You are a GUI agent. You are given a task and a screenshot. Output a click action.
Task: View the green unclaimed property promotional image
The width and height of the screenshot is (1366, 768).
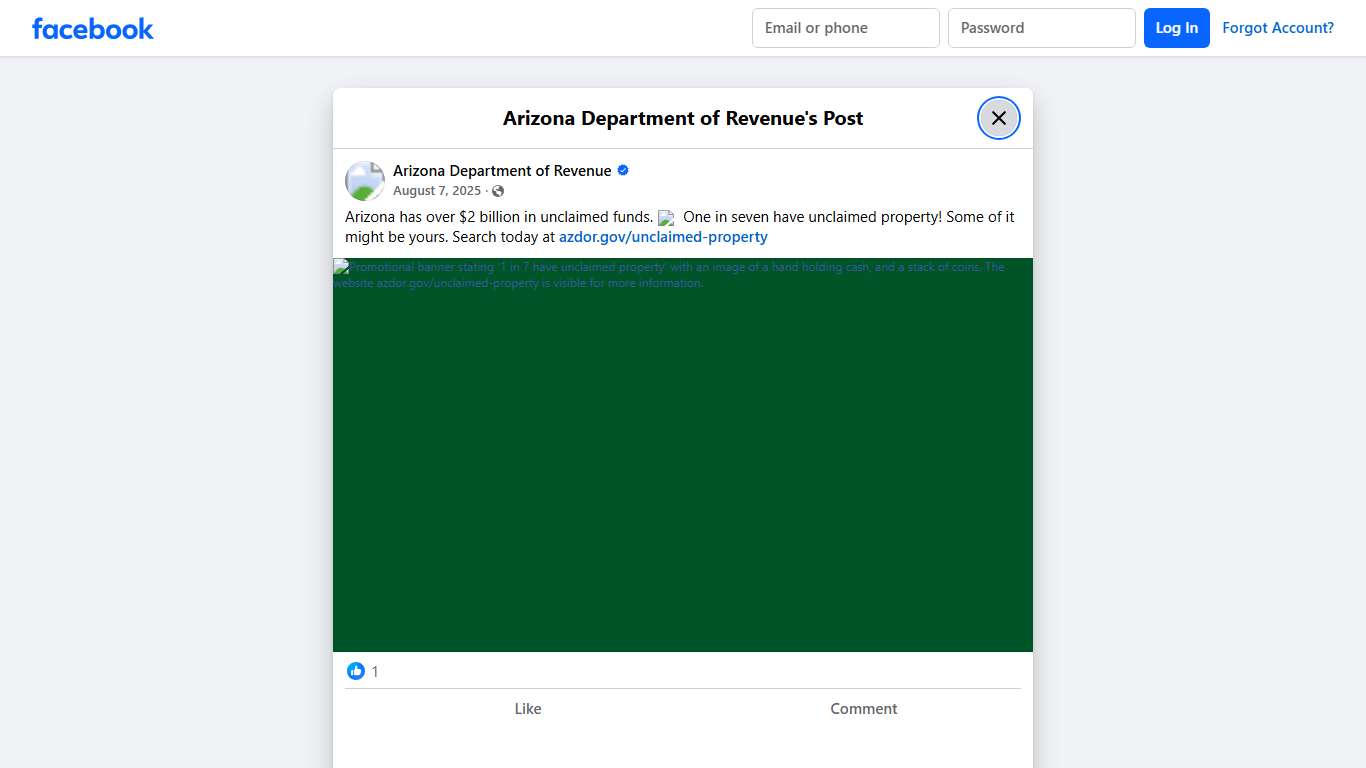(x=682, y=455)
